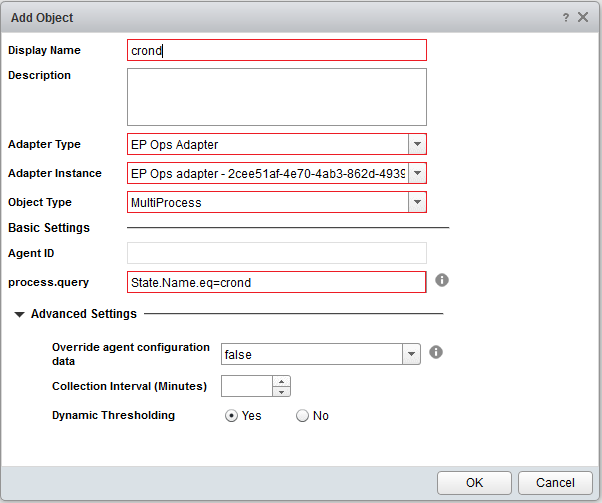This screenshot has height=503, width=602.
Task: Focus the Agent ID input field
Action: click(277, 253)
